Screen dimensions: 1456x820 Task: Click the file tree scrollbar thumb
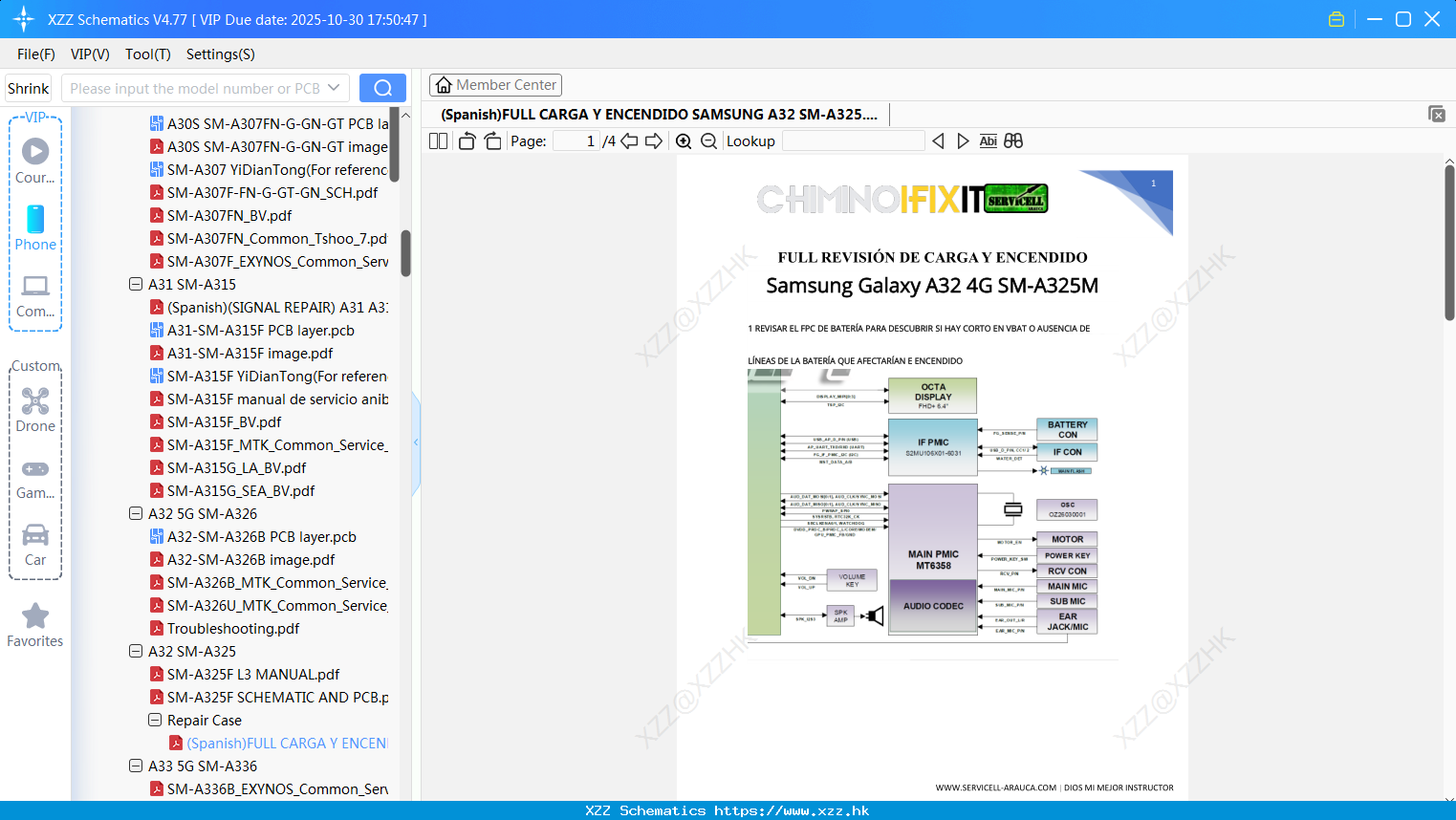(x=405, y=252)
